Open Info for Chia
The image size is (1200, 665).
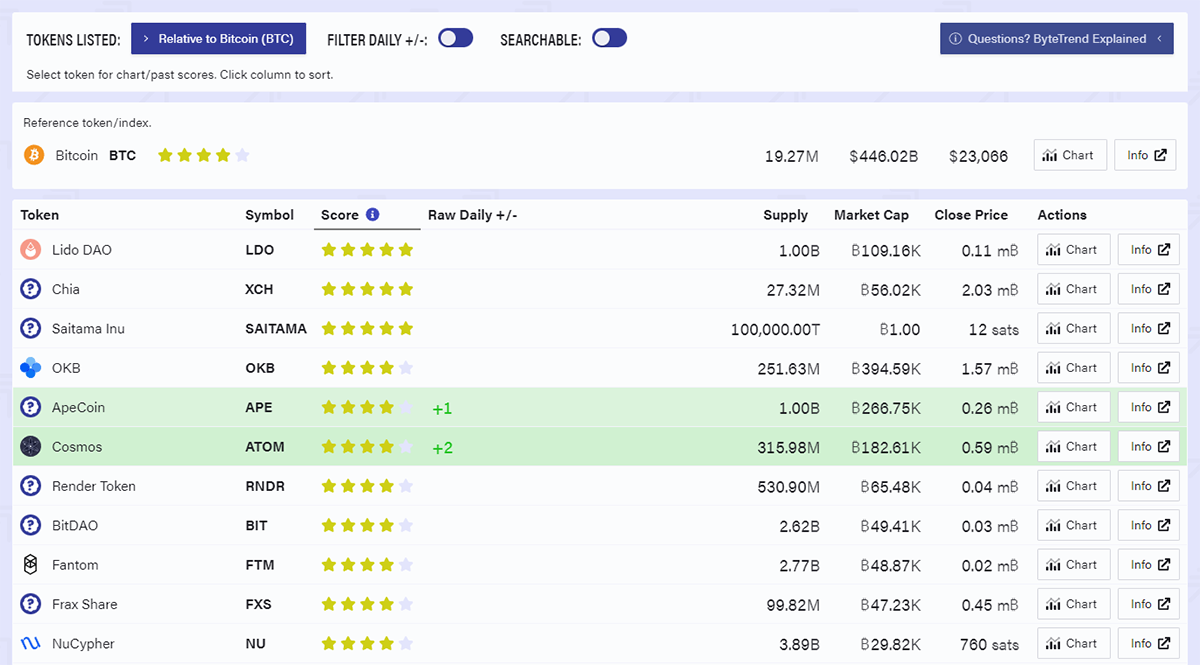coord(1148,289)
